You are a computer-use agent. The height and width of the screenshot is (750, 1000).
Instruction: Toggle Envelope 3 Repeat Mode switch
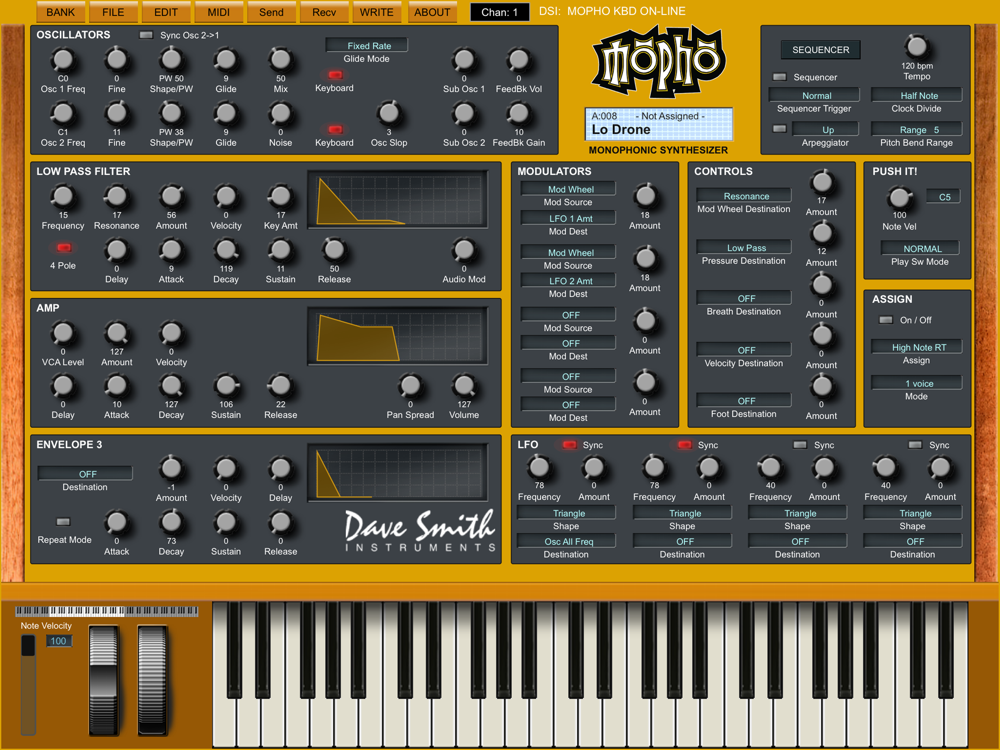pos(63,522)
